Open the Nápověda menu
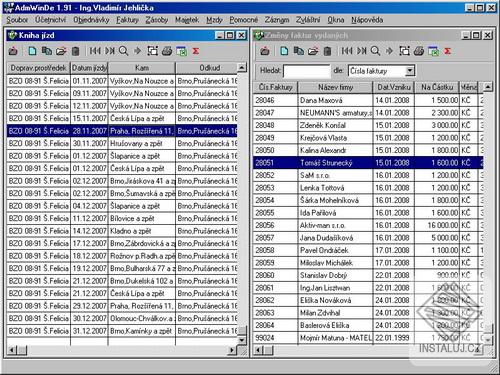 367,20
